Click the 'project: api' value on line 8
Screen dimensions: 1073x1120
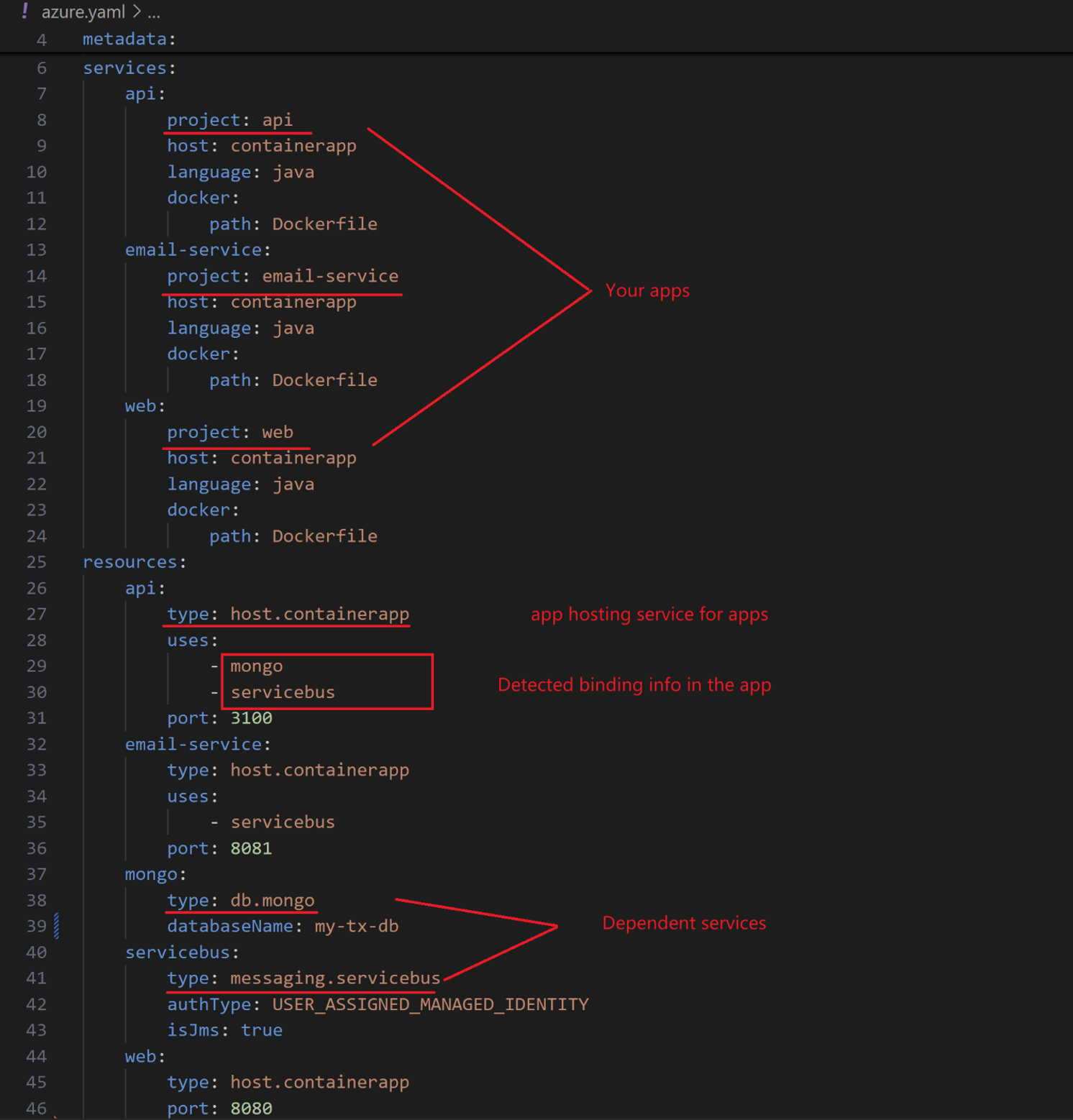point(277,120)
